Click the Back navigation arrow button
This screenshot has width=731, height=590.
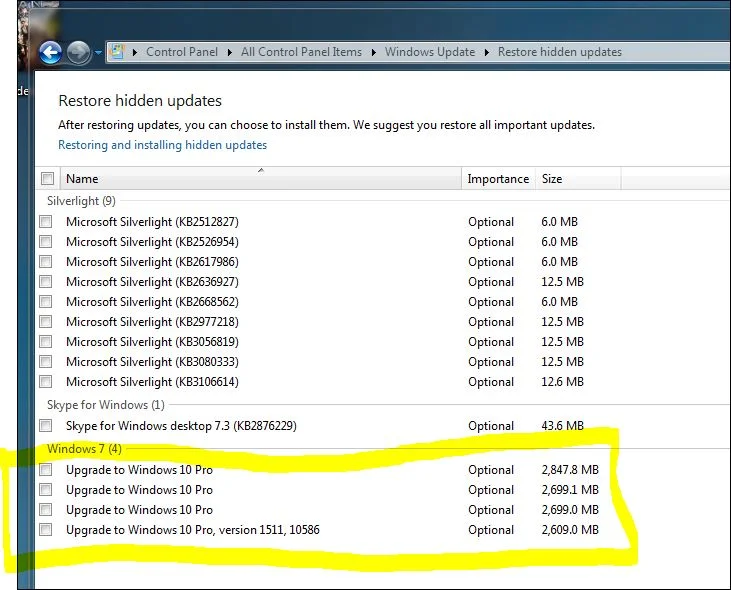click(x=50, y=52)
